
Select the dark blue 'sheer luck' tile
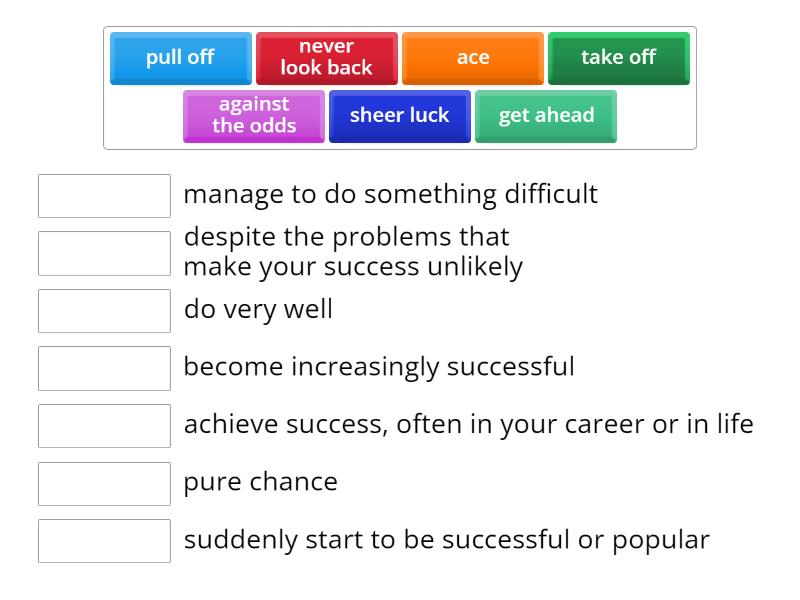399,116
